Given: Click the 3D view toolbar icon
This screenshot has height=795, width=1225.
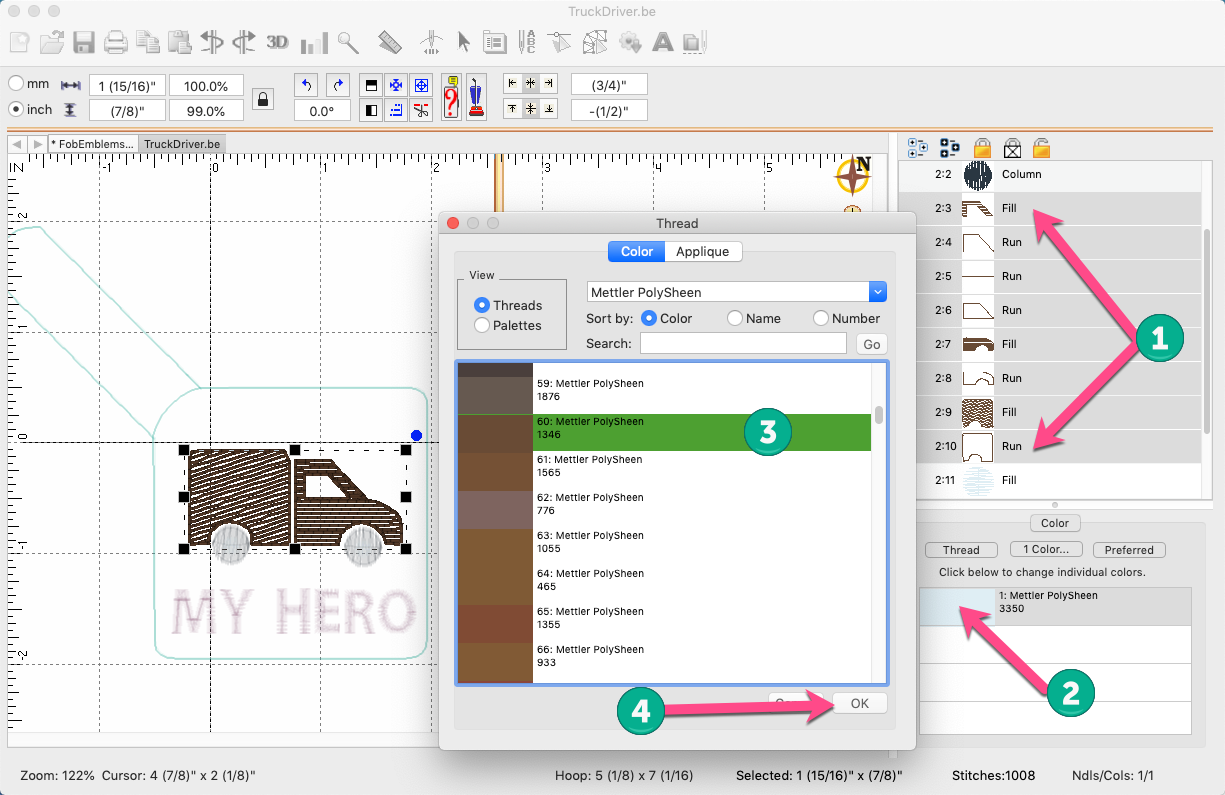Looking at the screenshot, I should pos(277,42).
